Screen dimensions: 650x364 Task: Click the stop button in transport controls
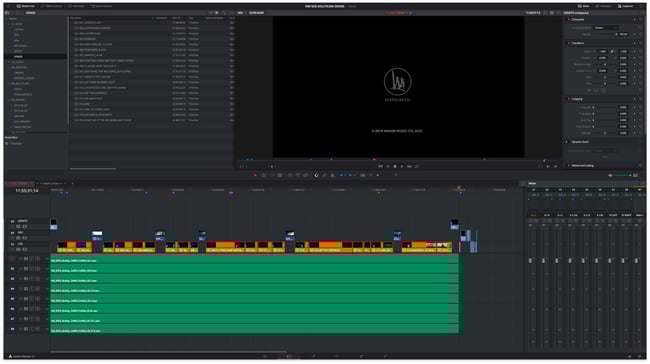[x=395, y=166]
